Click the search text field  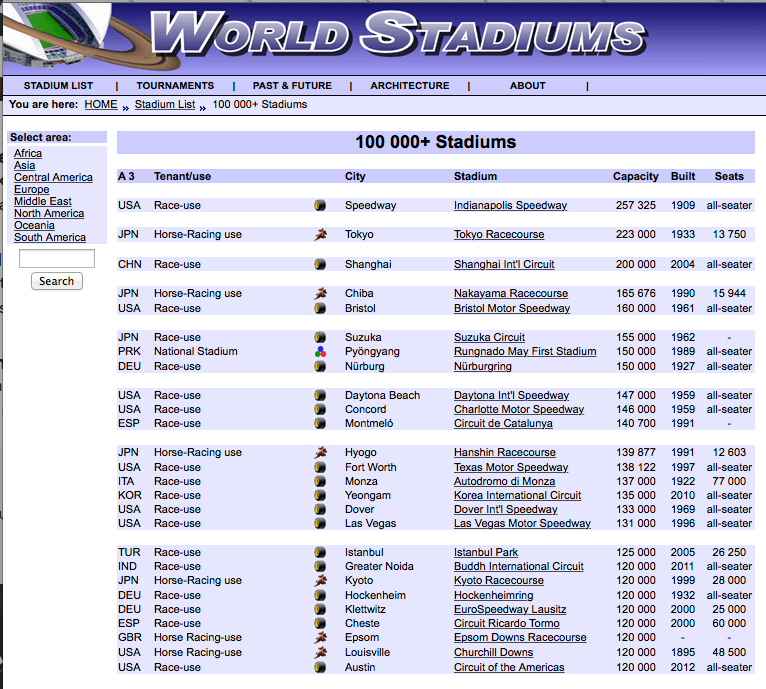(x=57, y=258)
